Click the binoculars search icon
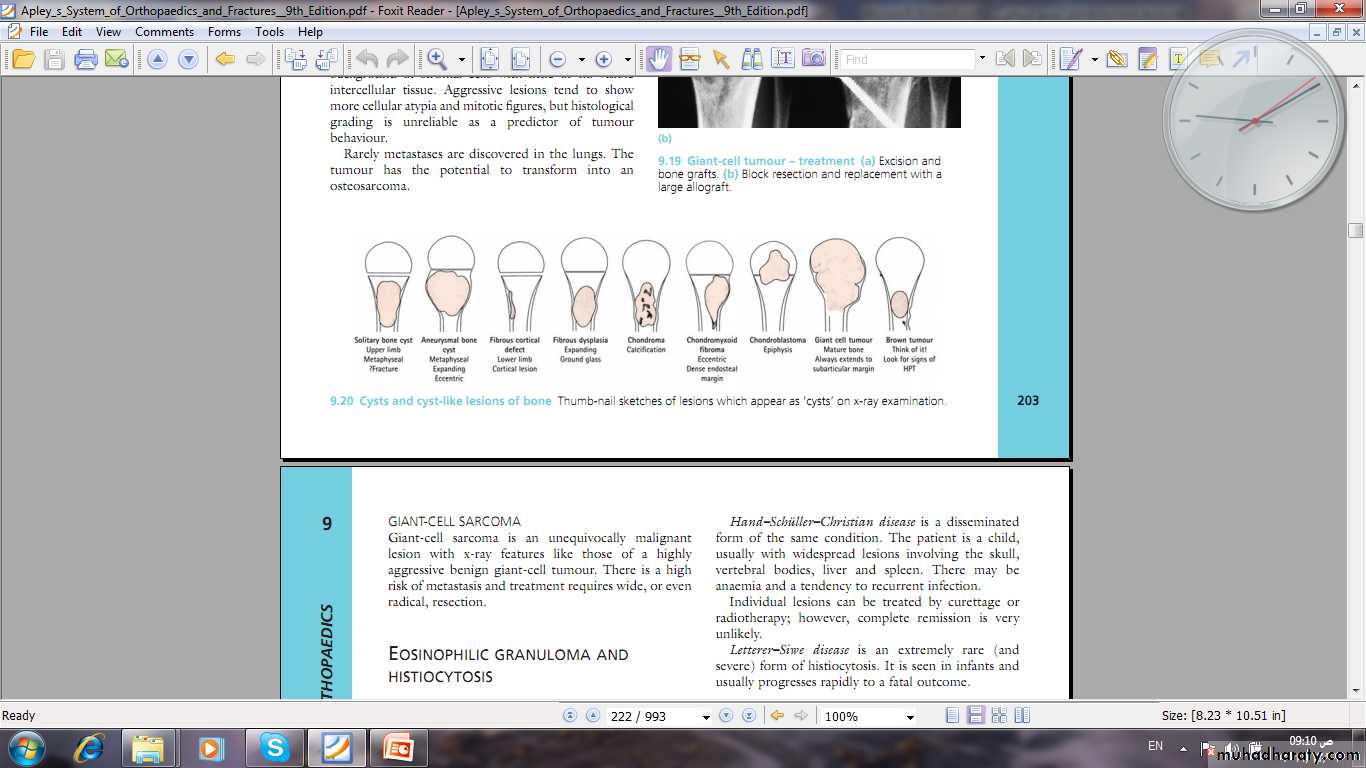This screenshot has height=768, width=1366. point(751,59)
